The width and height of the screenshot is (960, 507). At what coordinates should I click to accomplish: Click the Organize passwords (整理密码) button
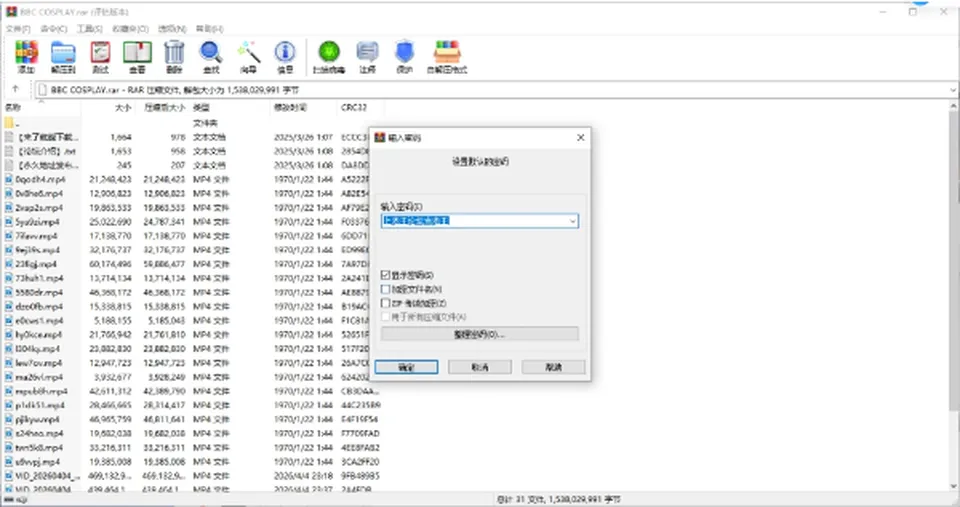(x=479, y=334)
